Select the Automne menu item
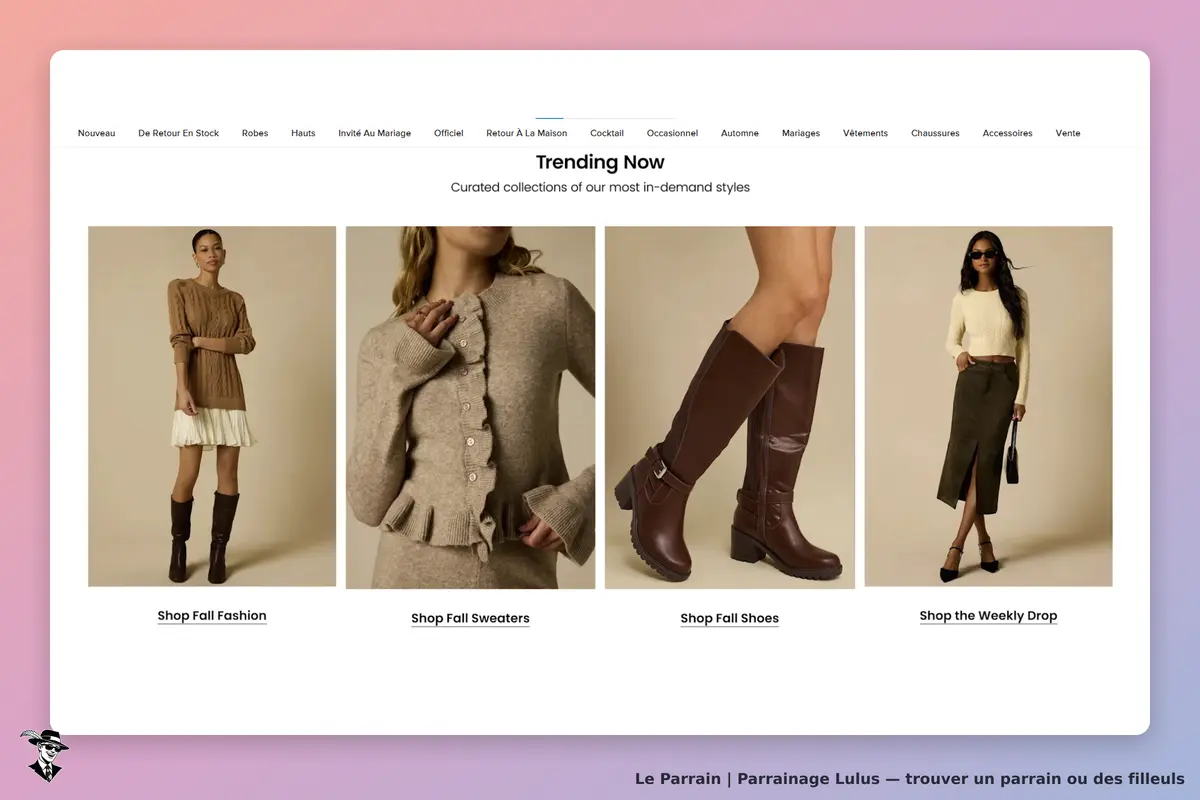The image size is (1200, 800). point(740,133)
